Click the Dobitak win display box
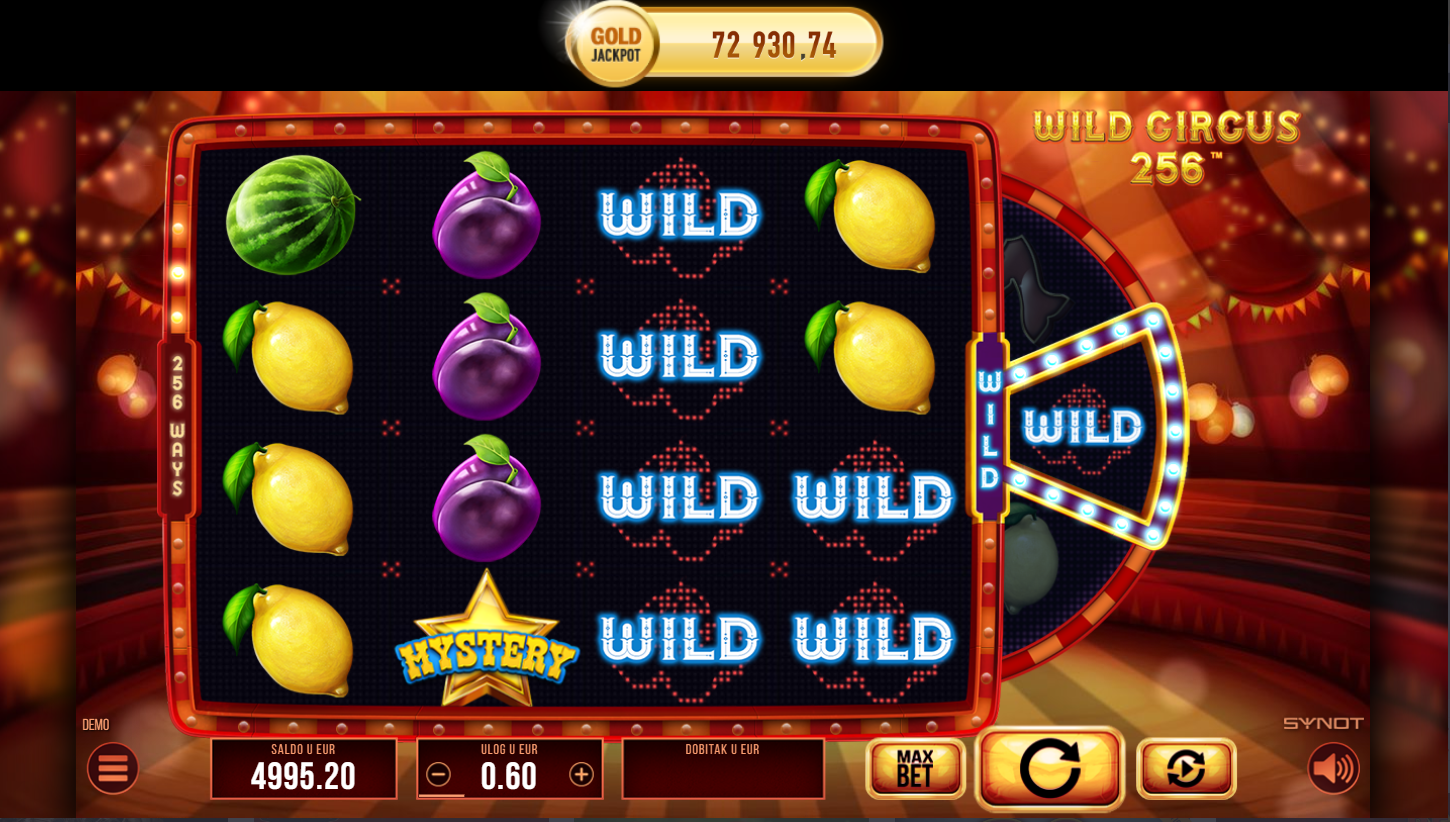 723,768
